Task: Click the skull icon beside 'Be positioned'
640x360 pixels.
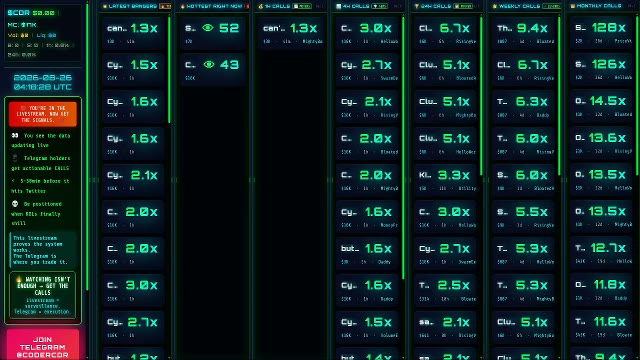Action: click(15, 204)
